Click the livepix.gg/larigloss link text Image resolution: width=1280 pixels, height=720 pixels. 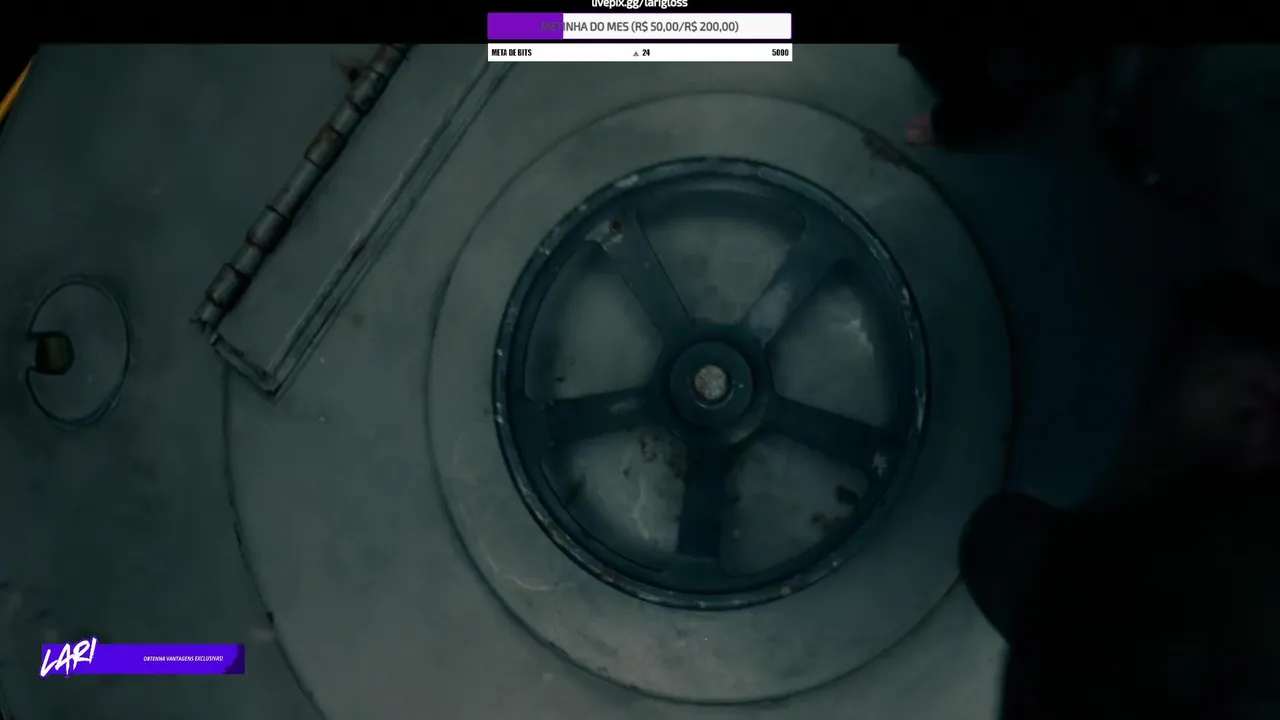coord(639,4)
